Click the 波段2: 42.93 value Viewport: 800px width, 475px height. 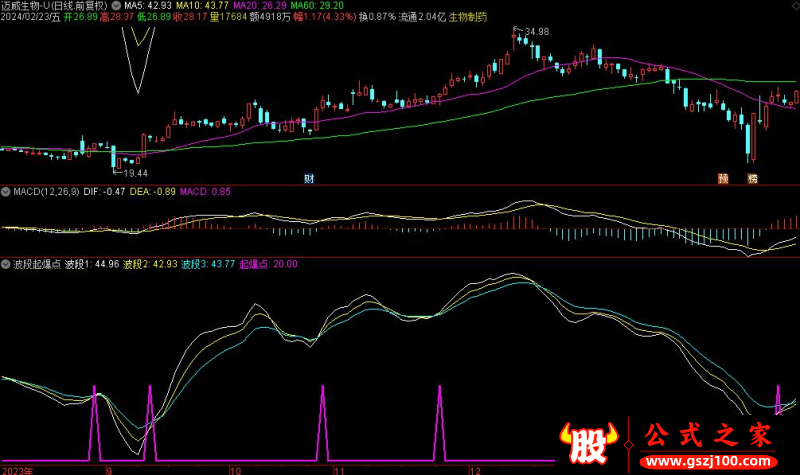click(150, 264)
